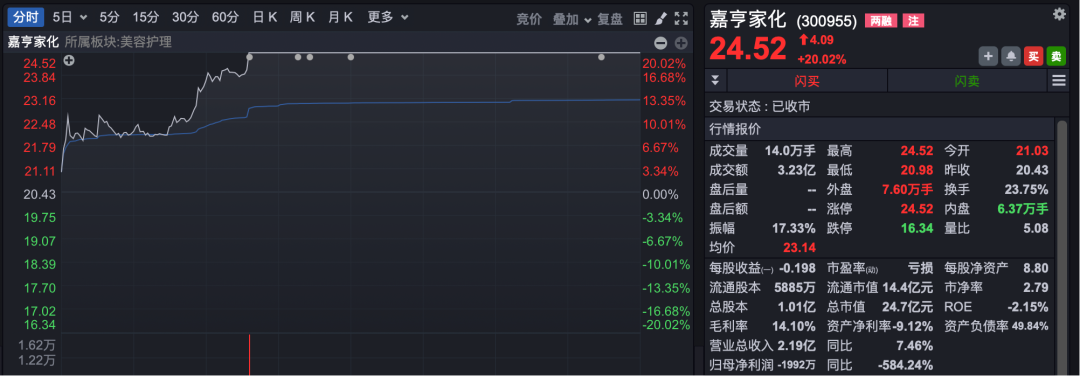Click the 归母净利润 value -1992万

797,365
